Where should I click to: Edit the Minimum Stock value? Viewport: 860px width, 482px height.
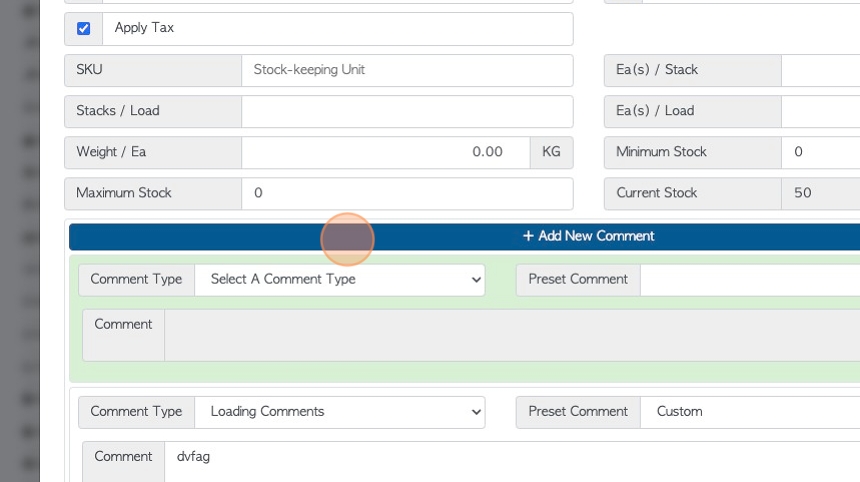(821, 152)
